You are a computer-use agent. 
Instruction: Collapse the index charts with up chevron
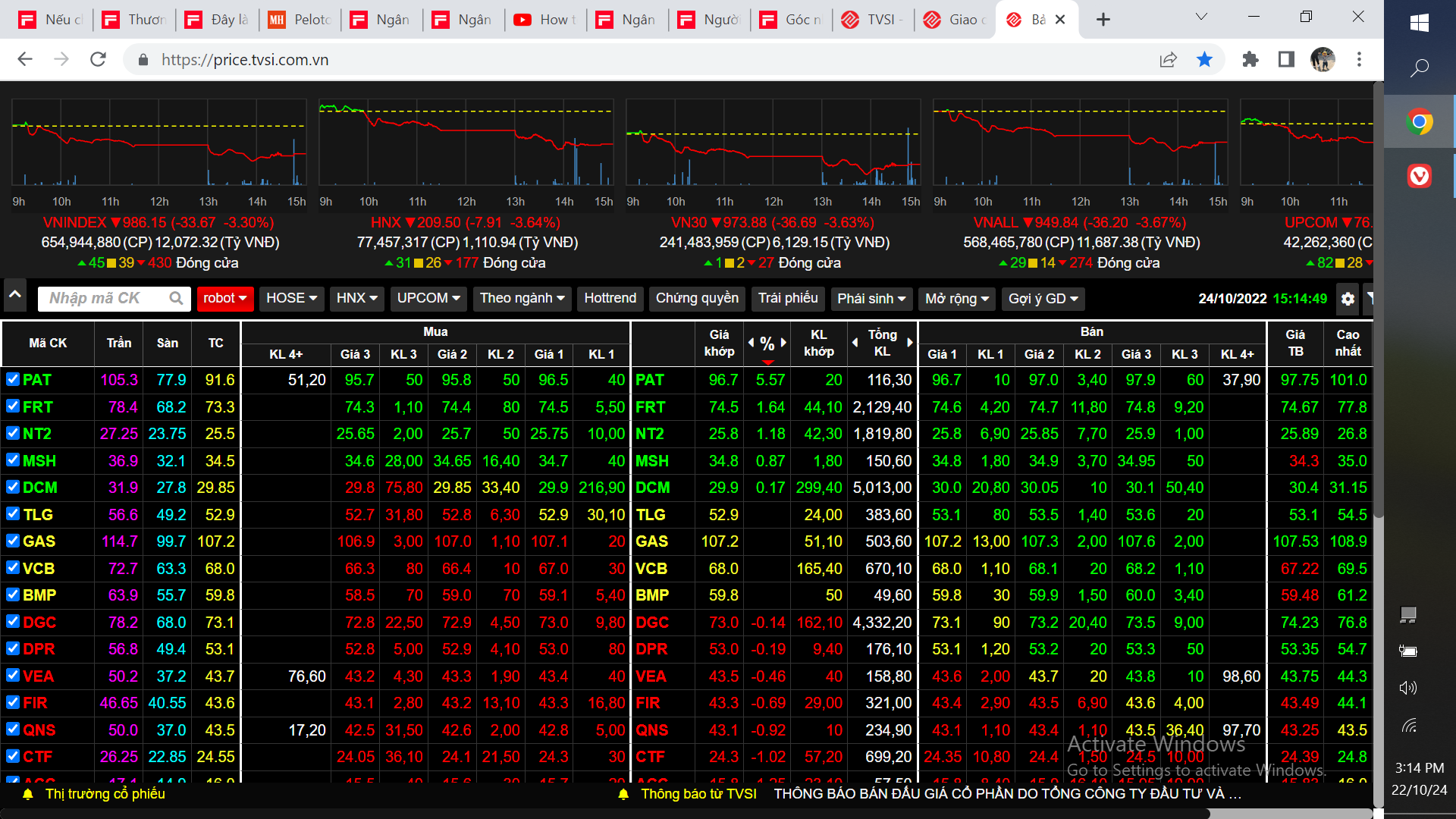click(14, 294)
